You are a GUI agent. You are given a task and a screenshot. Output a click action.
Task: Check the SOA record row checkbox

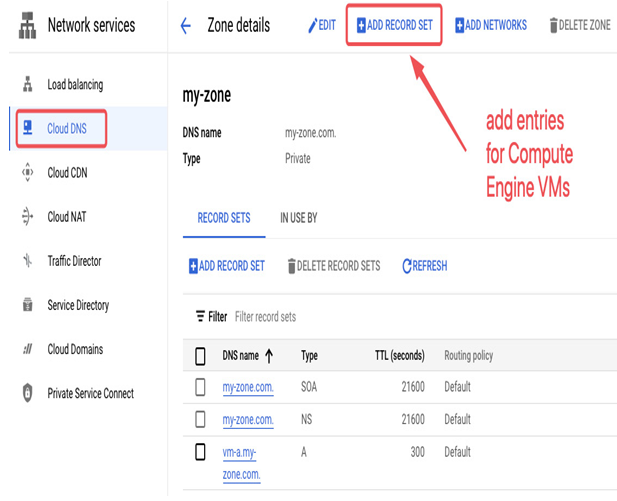pos(200,387)
